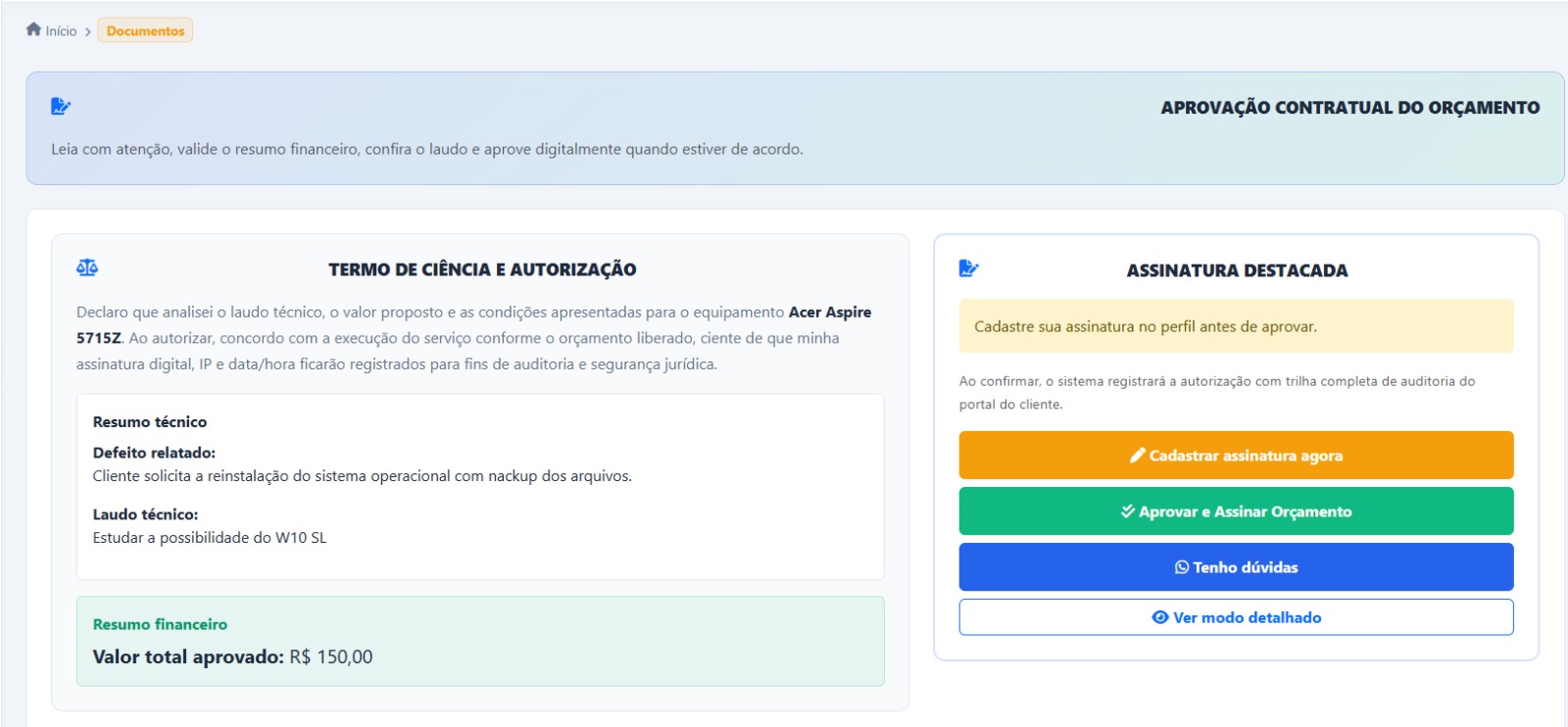
Task: Click the Tenho dúvidas button
Action: (1236, 566)
